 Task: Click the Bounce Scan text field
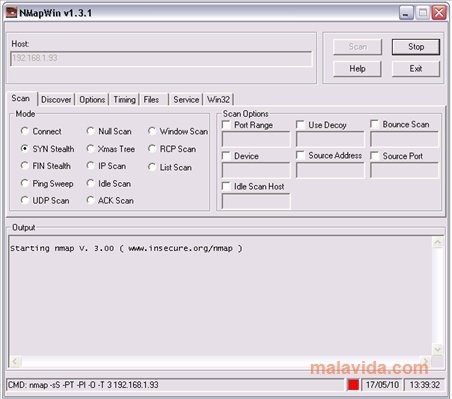[x=404, y=139]
